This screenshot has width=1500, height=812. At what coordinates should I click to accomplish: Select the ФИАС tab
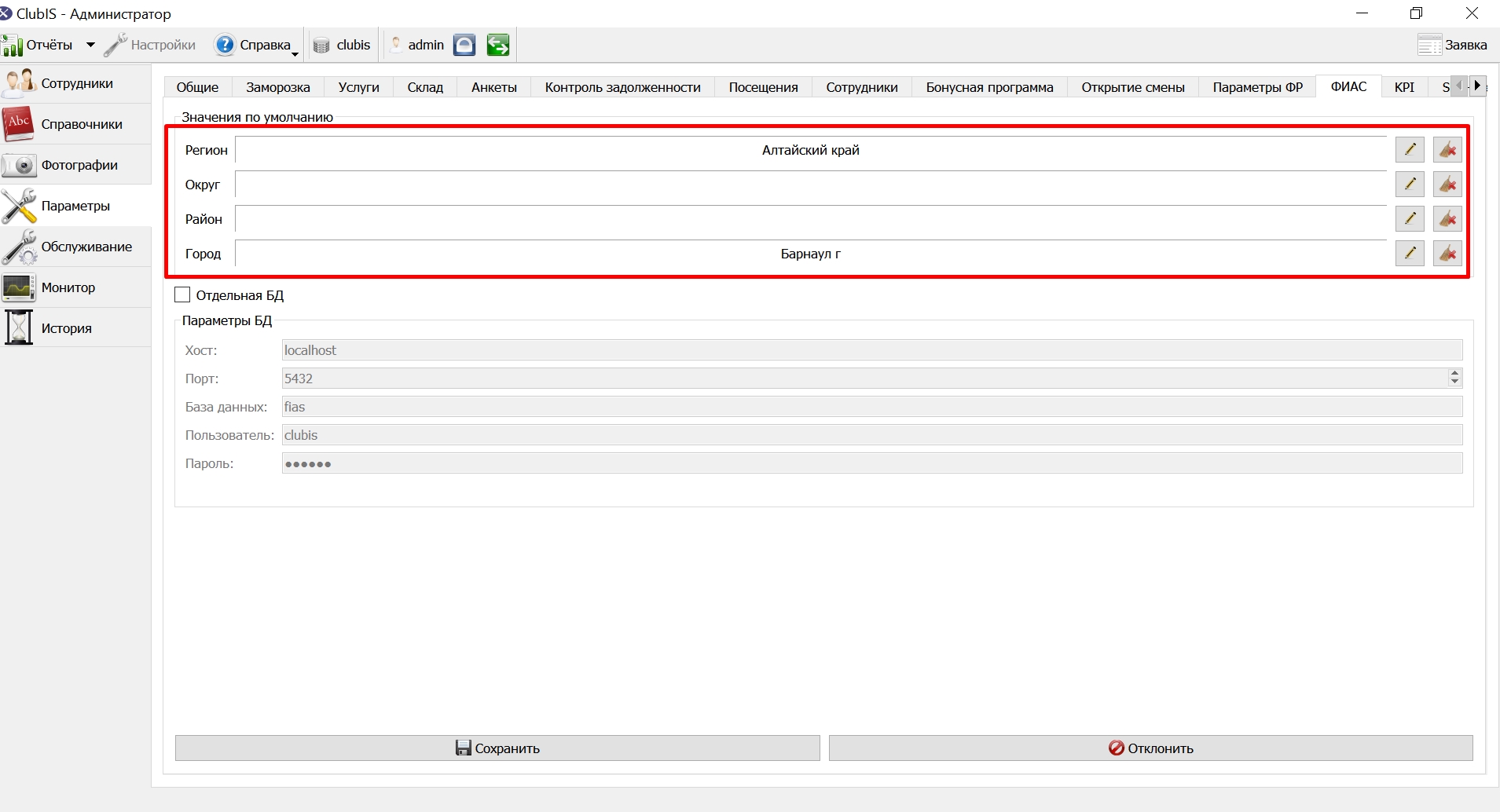pyautogui.click(x=1348, y=86)
